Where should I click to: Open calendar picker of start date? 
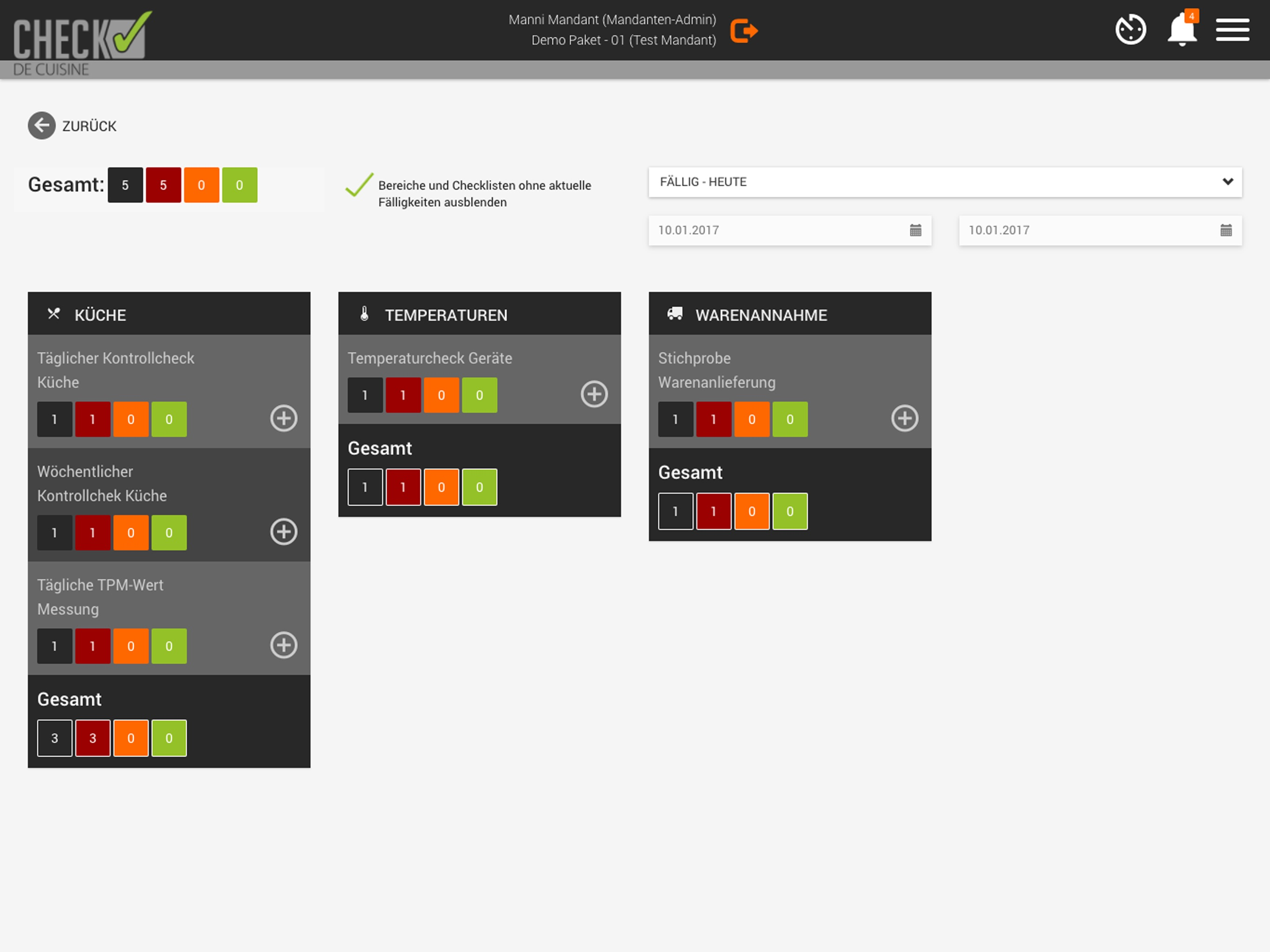(915, 230)
